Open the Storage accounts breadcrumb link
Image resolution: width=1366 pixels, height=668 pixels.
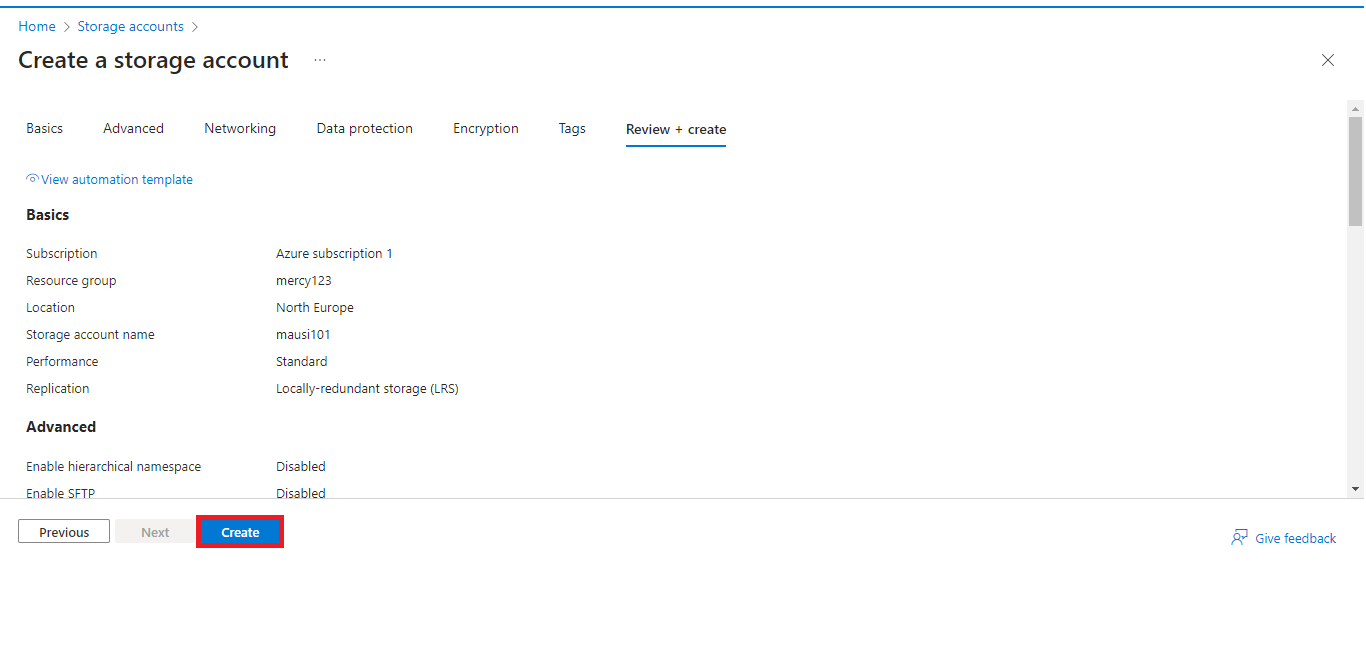131,26
